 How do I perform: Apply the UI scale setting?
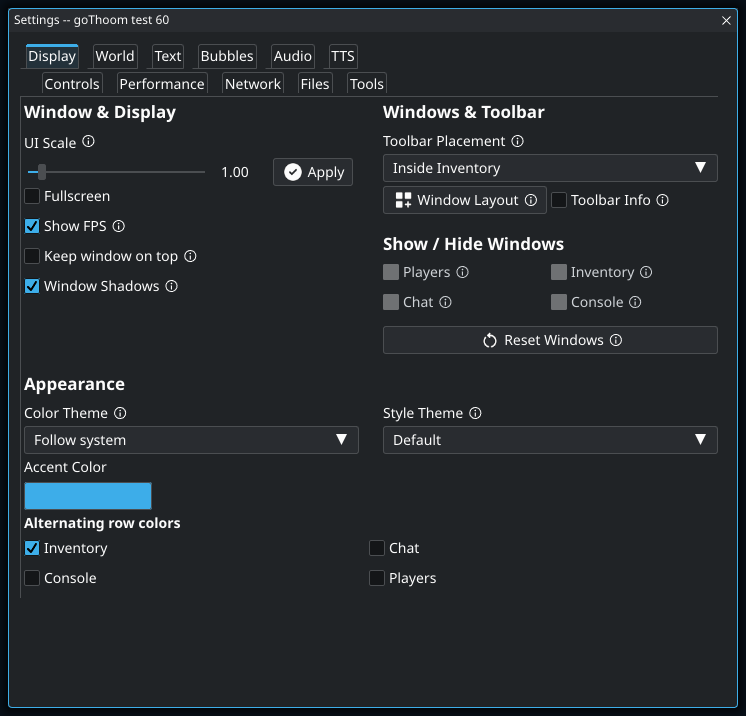313,172
